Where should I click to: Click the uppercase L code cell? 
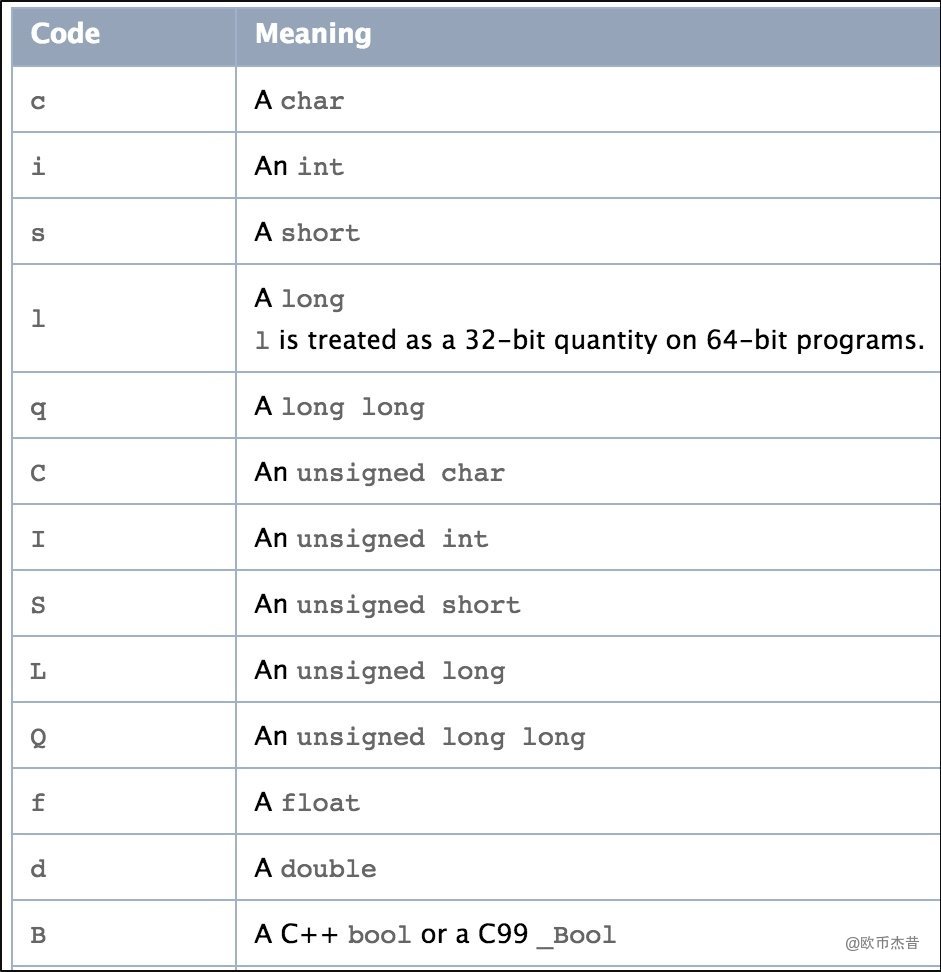[x=38, y=671]
